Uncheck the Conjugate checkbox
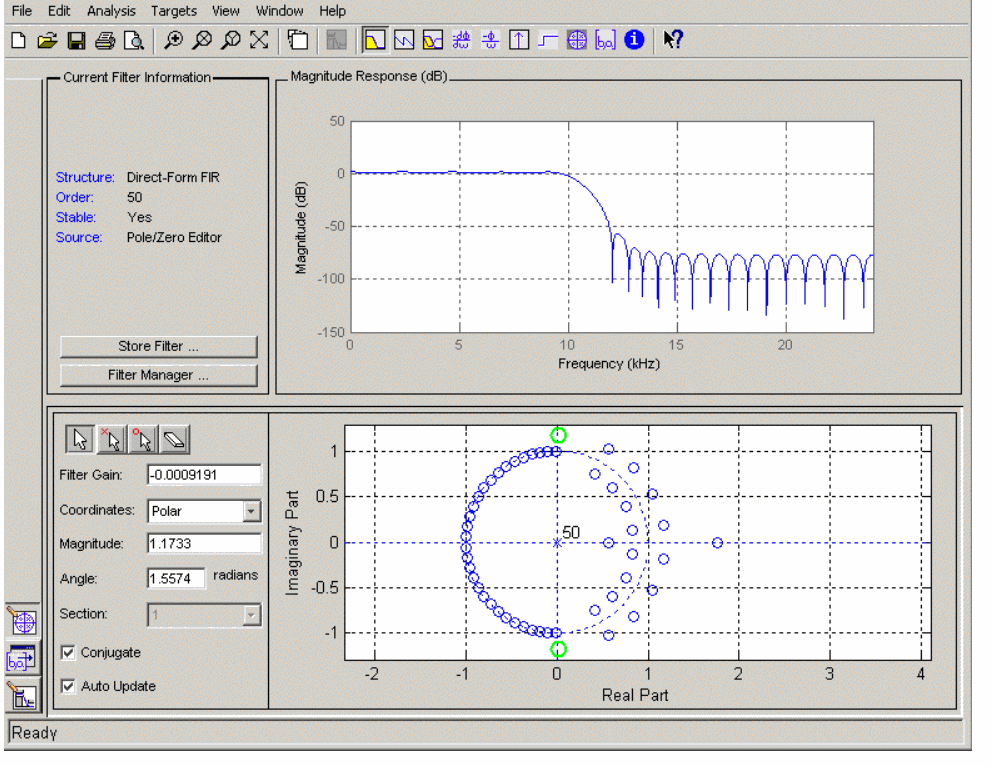991x766 pixels. (x=68, y=653)
